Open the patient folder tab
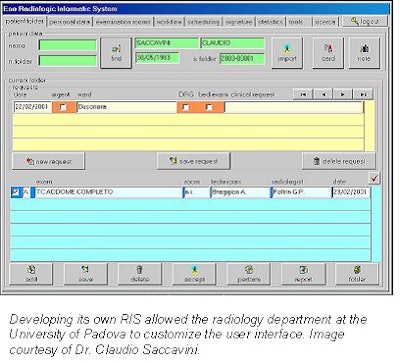Screen dimensions: 400x363 [x=24, y=21]
